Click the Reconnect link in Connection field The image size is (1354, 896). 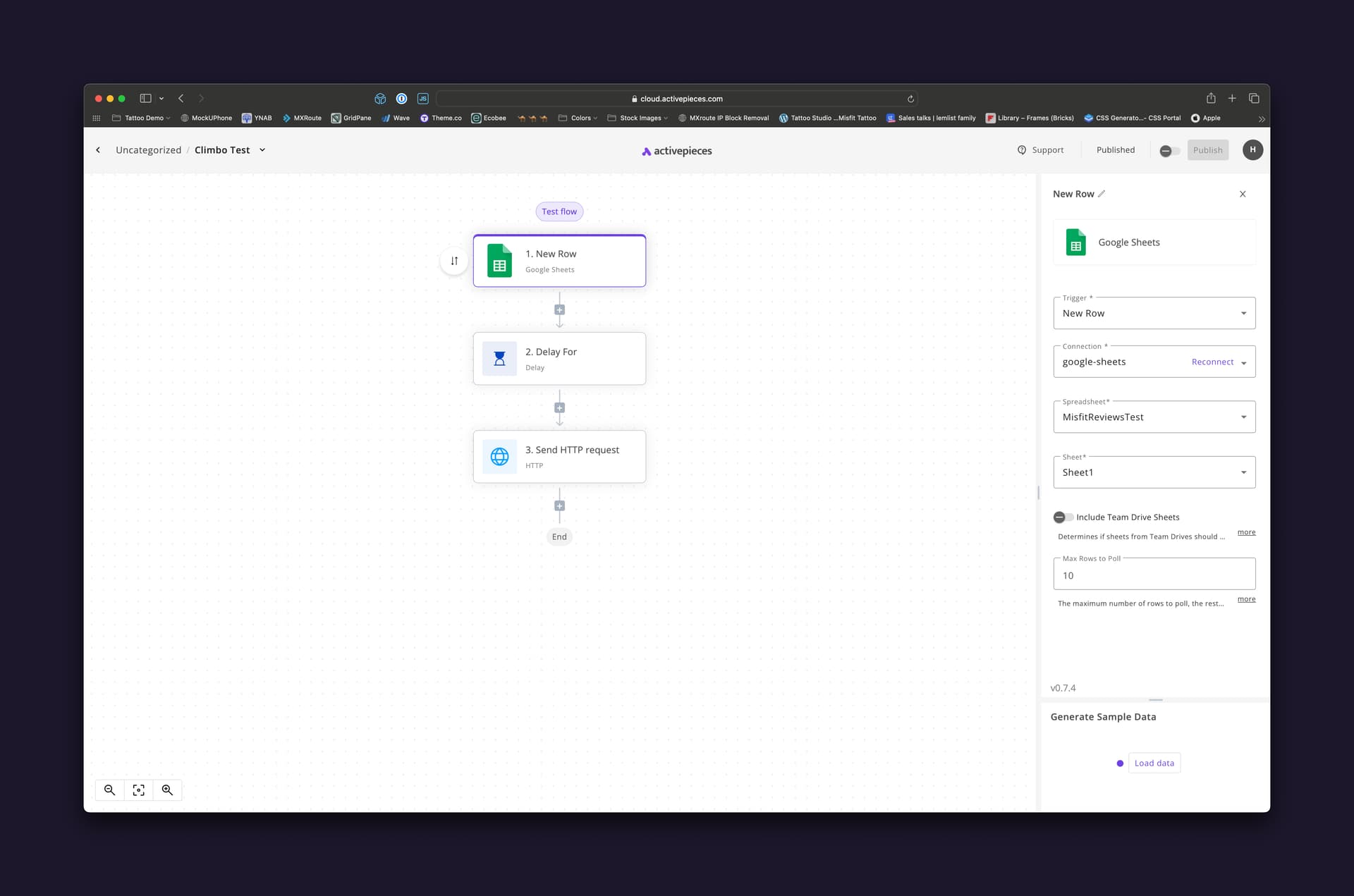(x=1212, y=362)
